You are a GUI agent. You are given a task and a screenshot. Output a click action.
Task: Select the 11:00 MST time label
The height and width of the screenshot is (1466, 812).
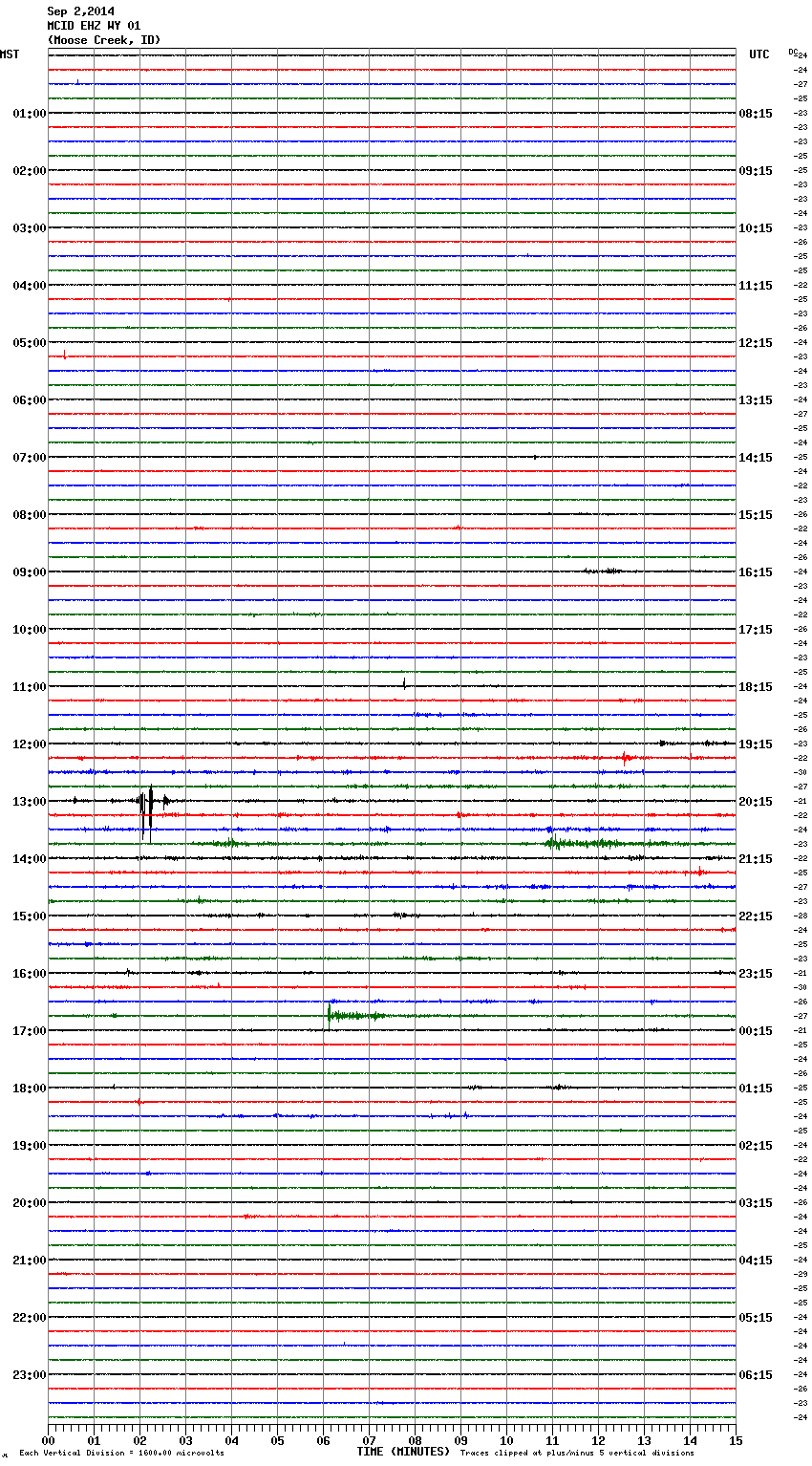point(29,687)
